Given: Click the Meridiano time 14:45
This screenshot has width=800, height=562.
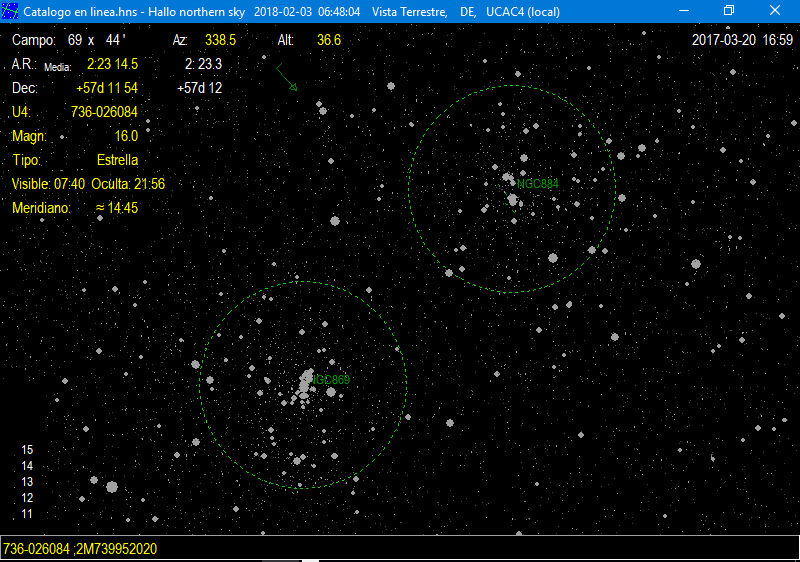Looking at the screenshot, I should (117, 208).
